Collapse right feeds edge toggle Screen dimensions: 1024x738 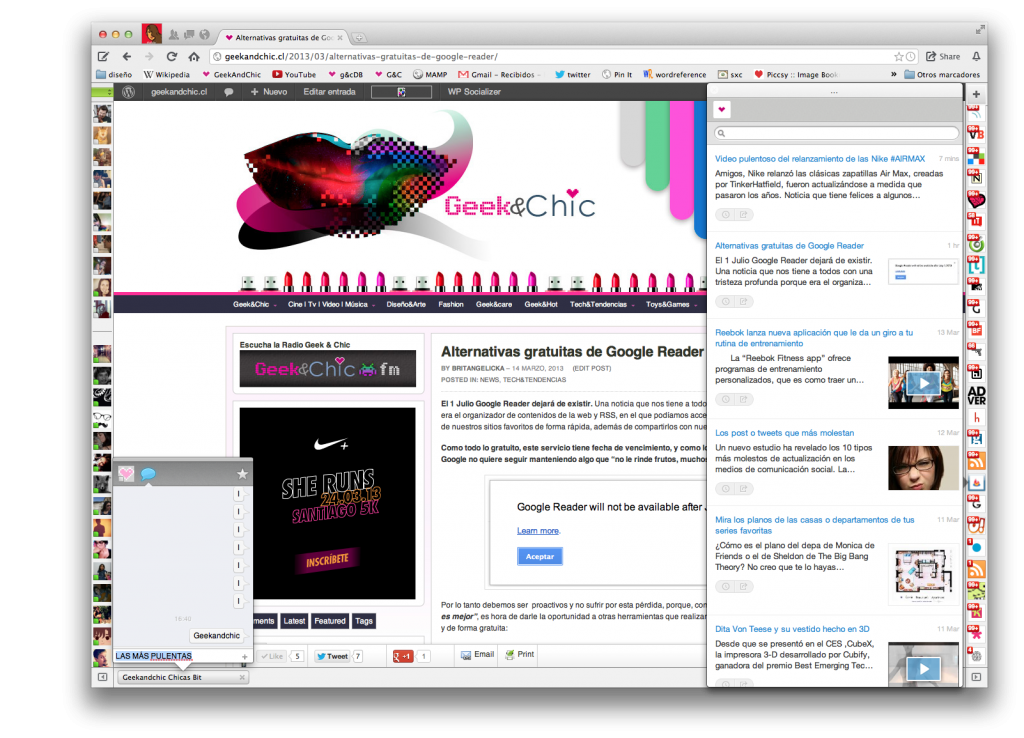976,677
